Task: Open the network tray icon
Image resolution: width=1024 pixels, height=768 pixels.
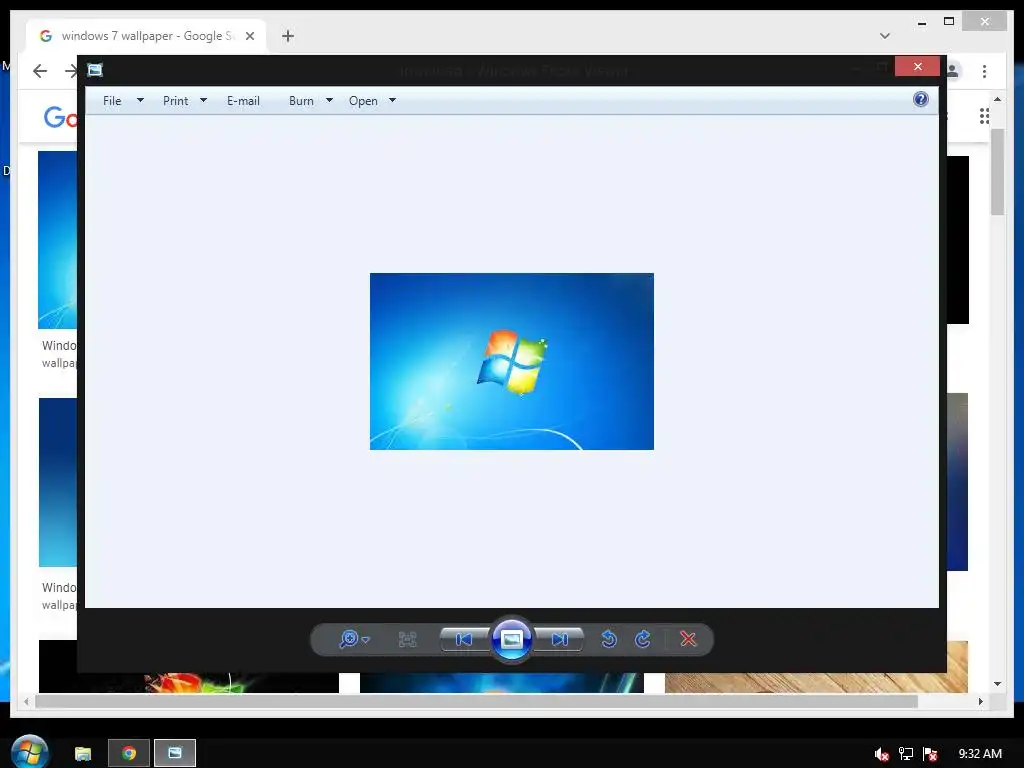Action: coord(906,754)
